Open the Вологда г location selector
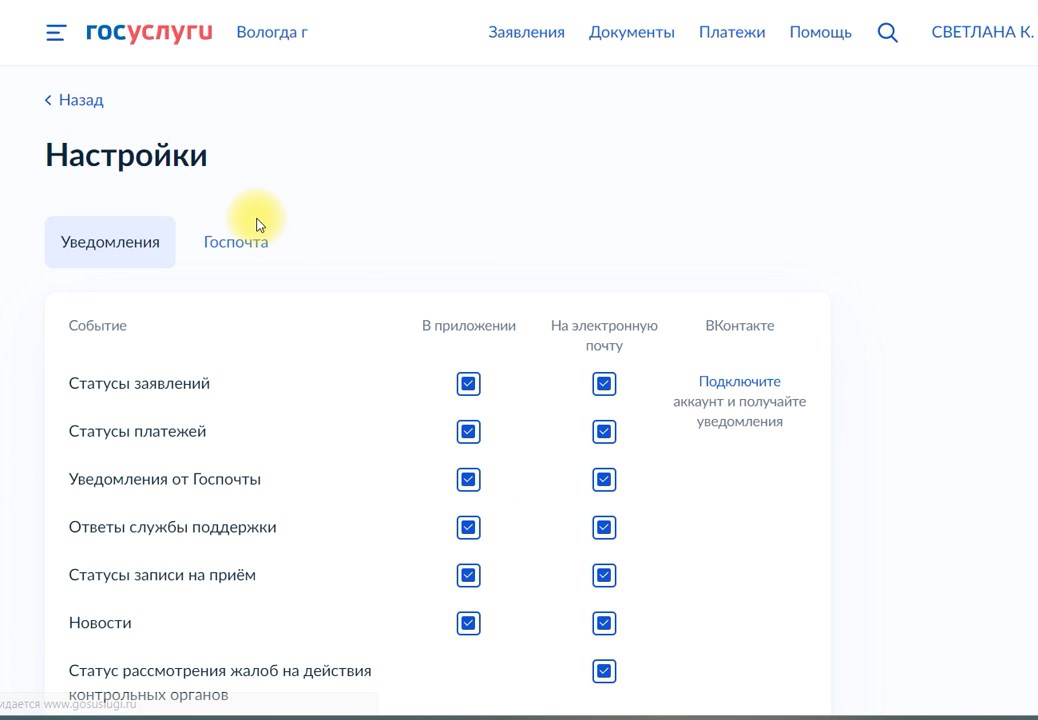This screenshot has height=720, width=1038. tap(272, 32)
